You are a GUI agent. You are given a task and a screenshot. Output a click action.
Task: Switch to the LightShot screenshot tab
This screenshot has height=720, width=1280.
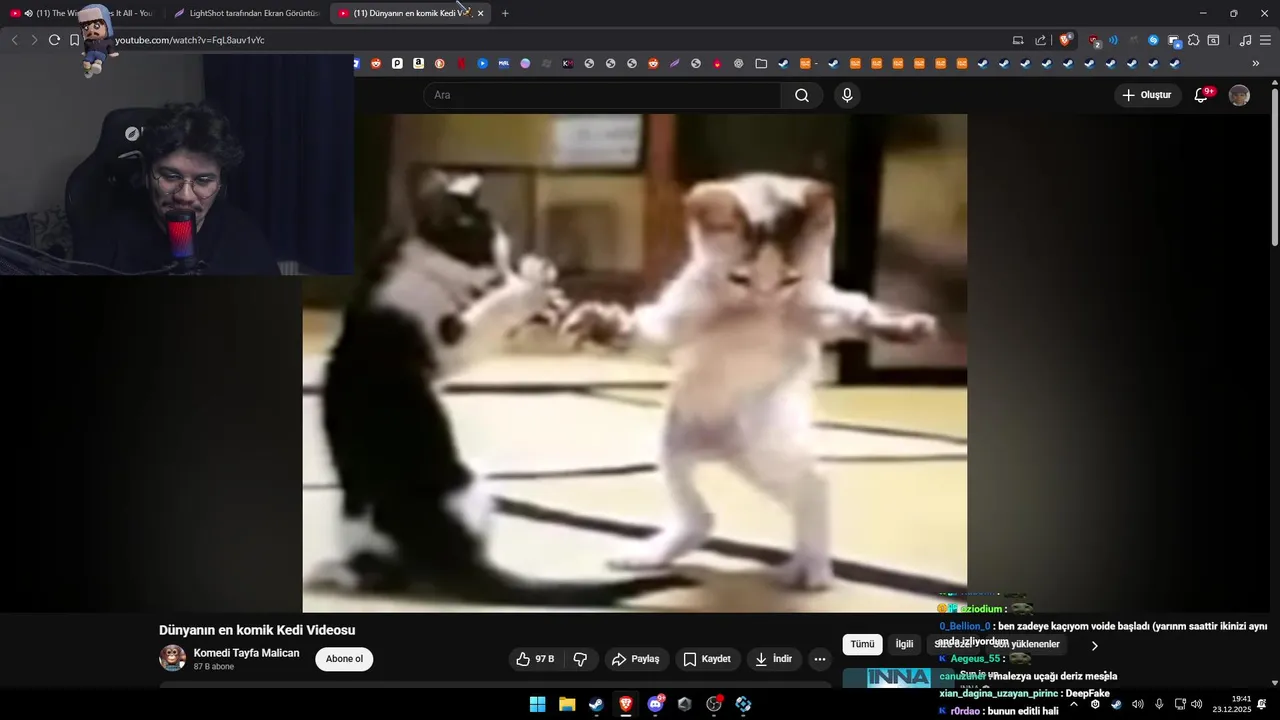246,13
